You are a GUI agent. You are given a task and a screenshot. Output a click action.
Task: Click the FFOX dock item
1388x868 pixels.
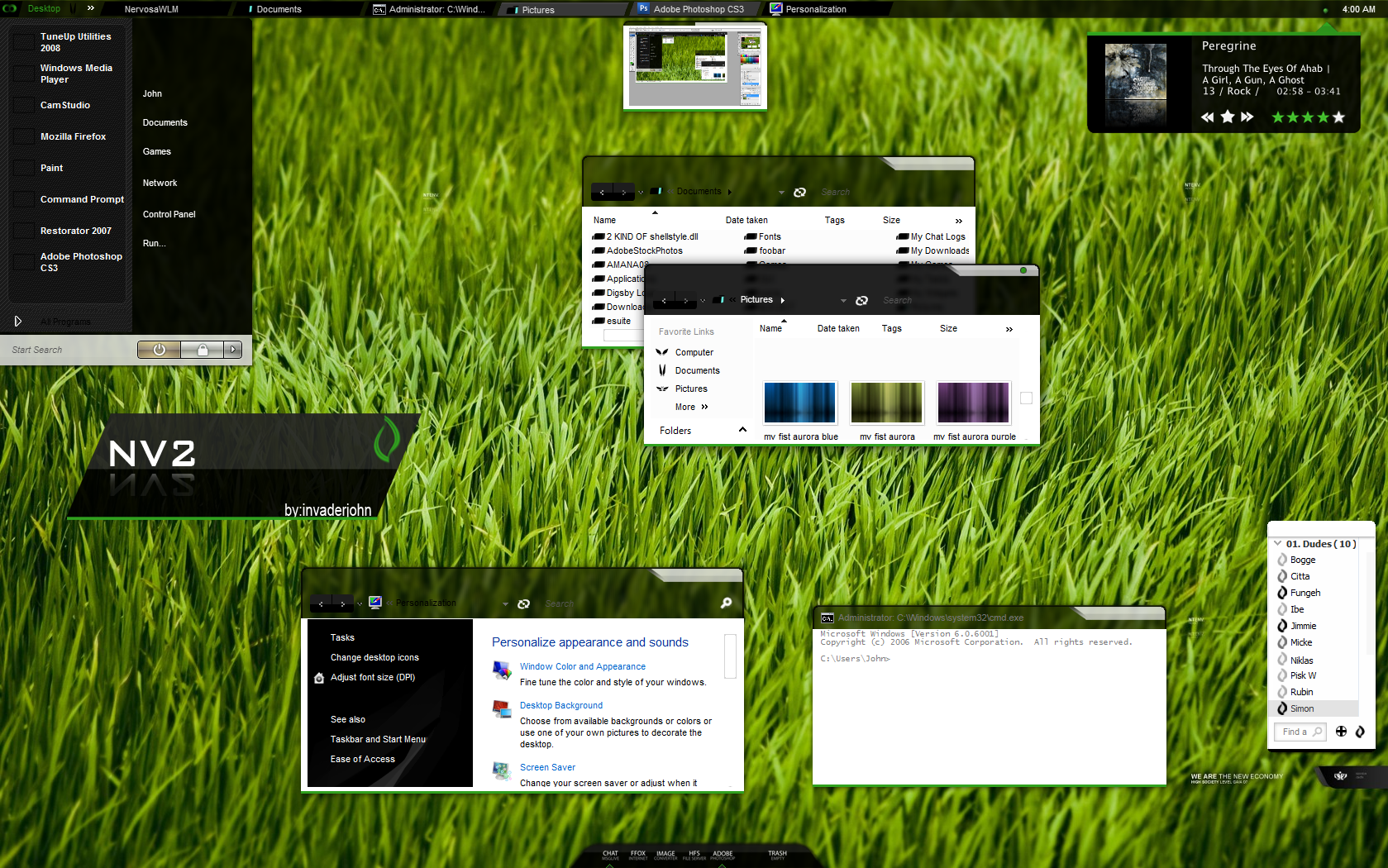tap(638, 856)
